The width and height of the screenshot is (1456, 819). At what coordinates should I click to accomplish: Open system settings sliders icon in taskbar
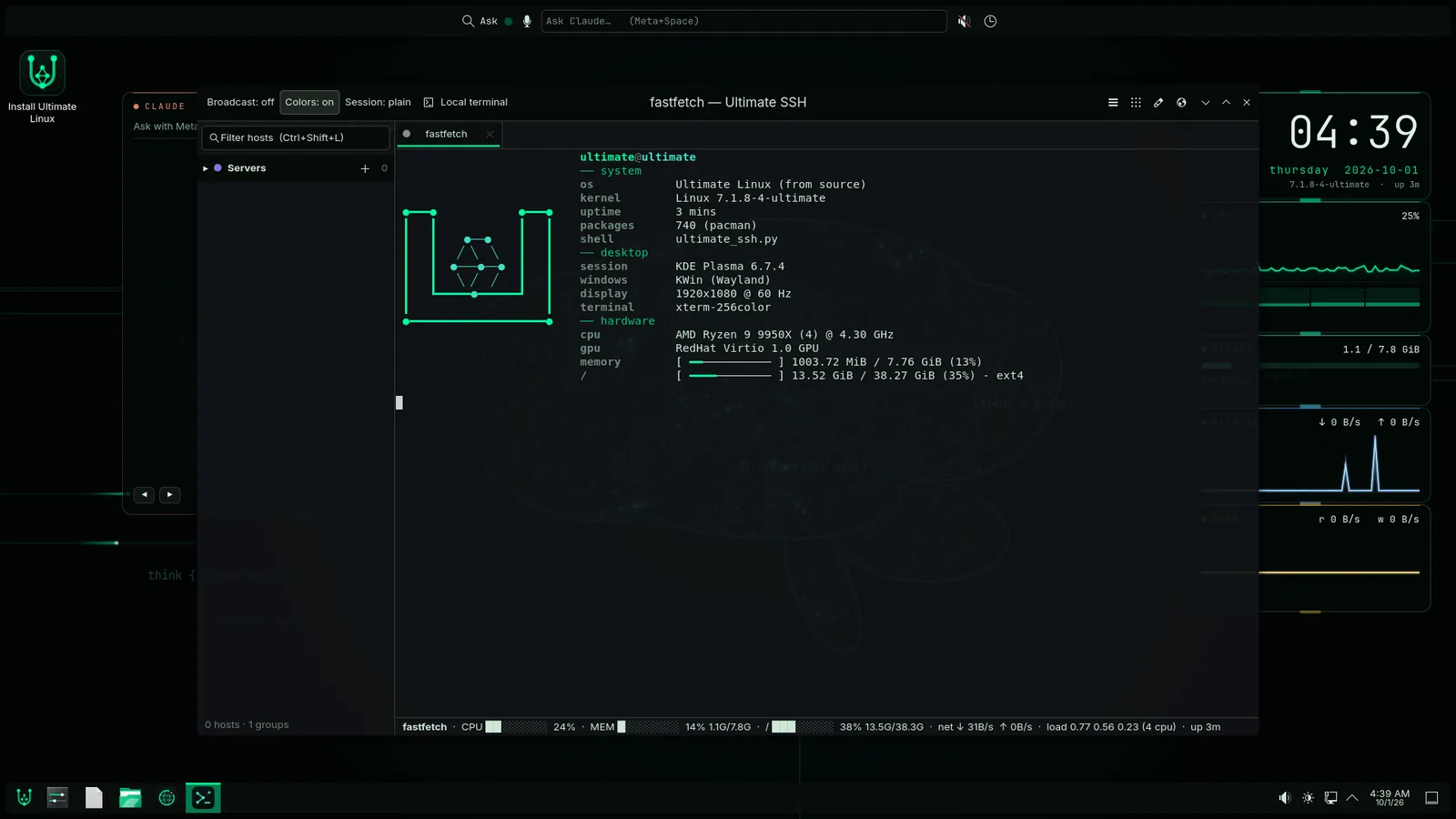tap(57, 798)
